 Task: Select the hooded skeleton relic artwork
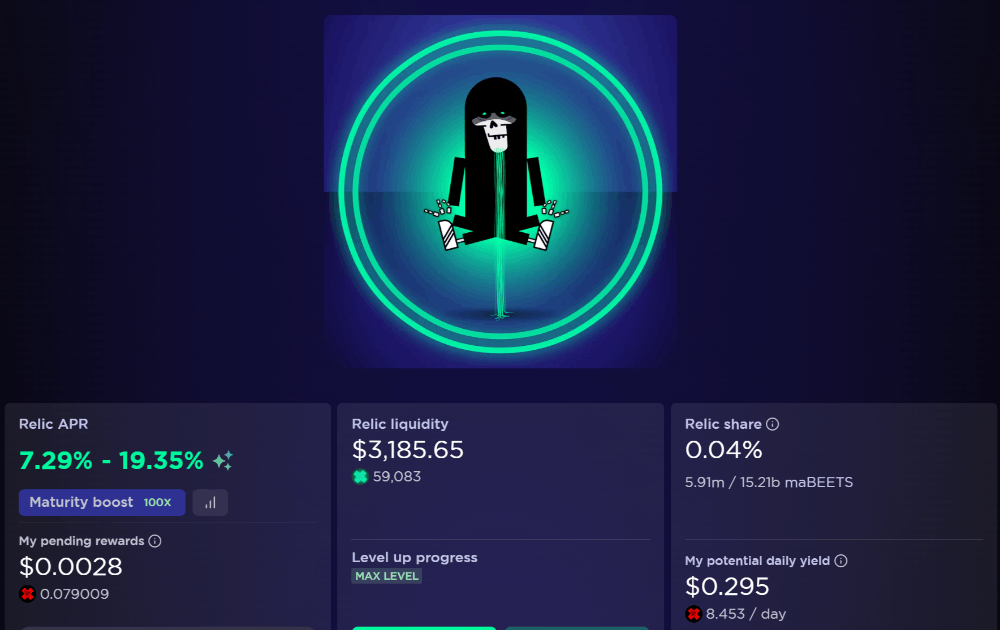[500, 191]
